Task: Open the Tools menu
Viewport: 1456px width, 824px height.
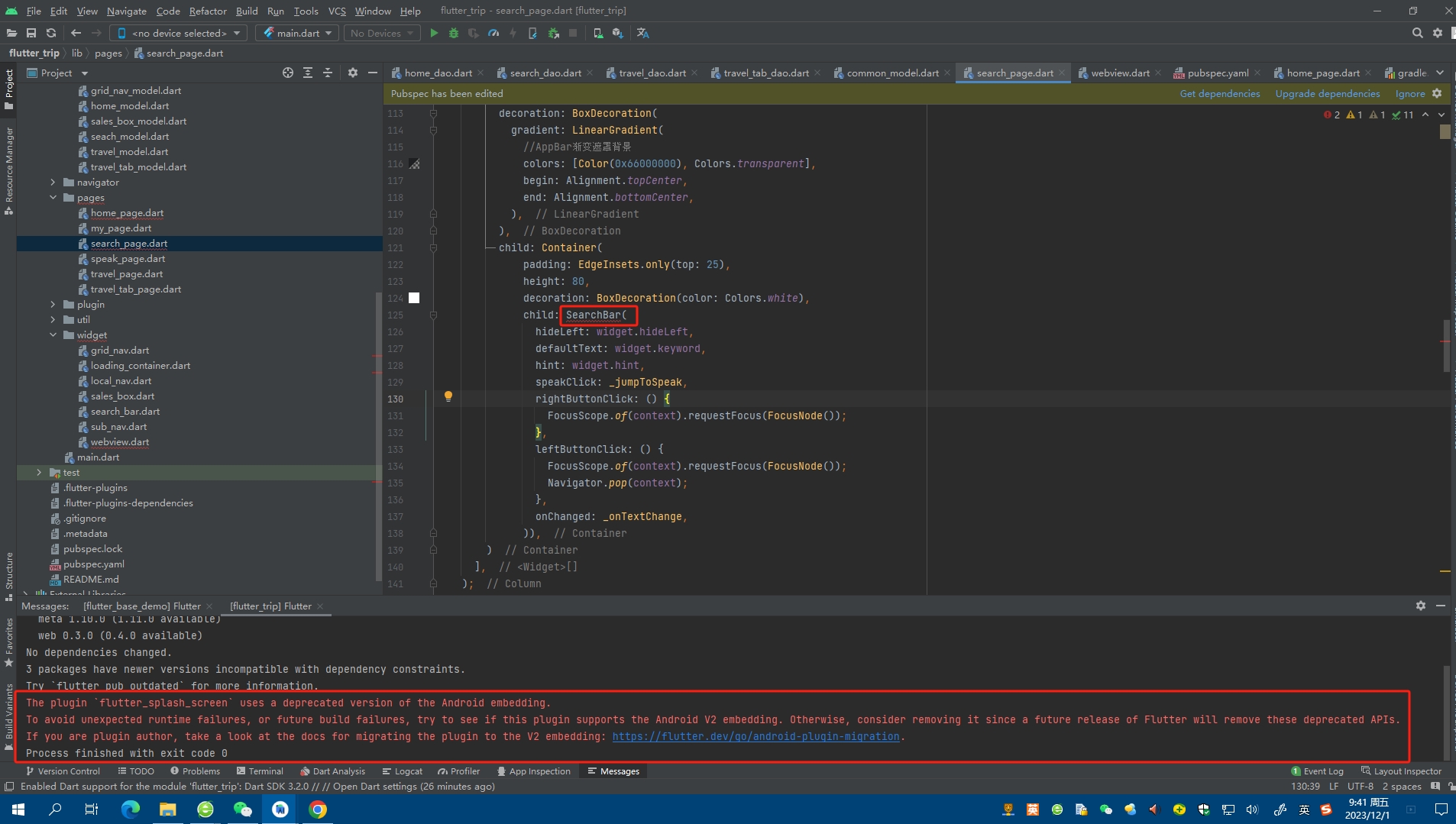Action: (x=306, y=11)
